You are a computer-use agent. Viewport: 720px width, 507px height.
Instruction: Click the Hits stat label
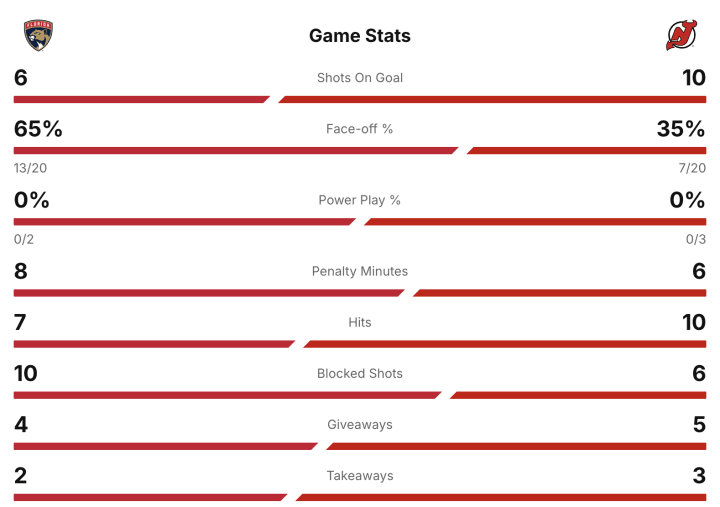click(x=360, y=322)
